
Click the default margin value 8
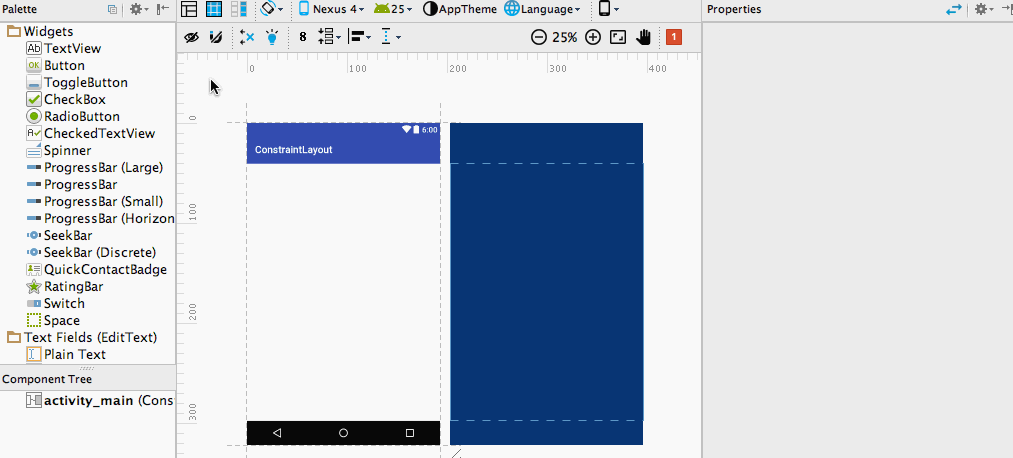coord(303,37)
